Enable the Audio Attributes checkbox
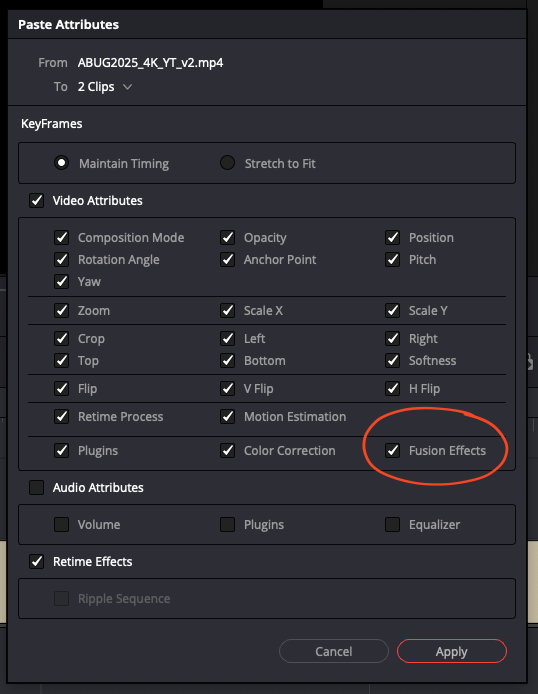Viewport: 538px width, 694px height. tap(36, 488)
